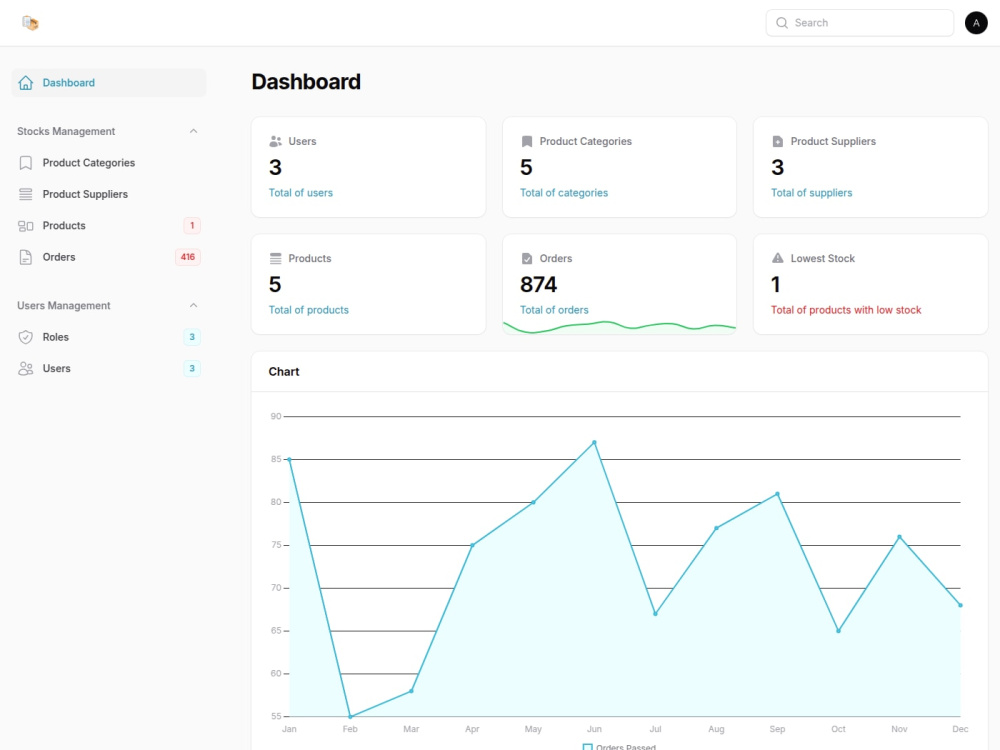The width and height of the screenshot is (1000, 750).
Task: Click the green orders sparkline
Action: (x=619, y=327)
